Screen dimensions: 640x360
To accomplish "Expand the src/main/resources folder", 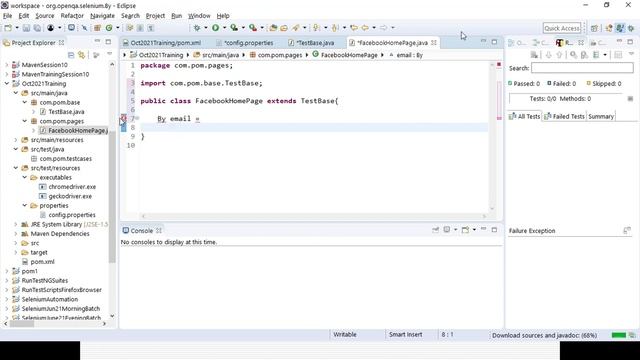I will [x=16, y=140].
